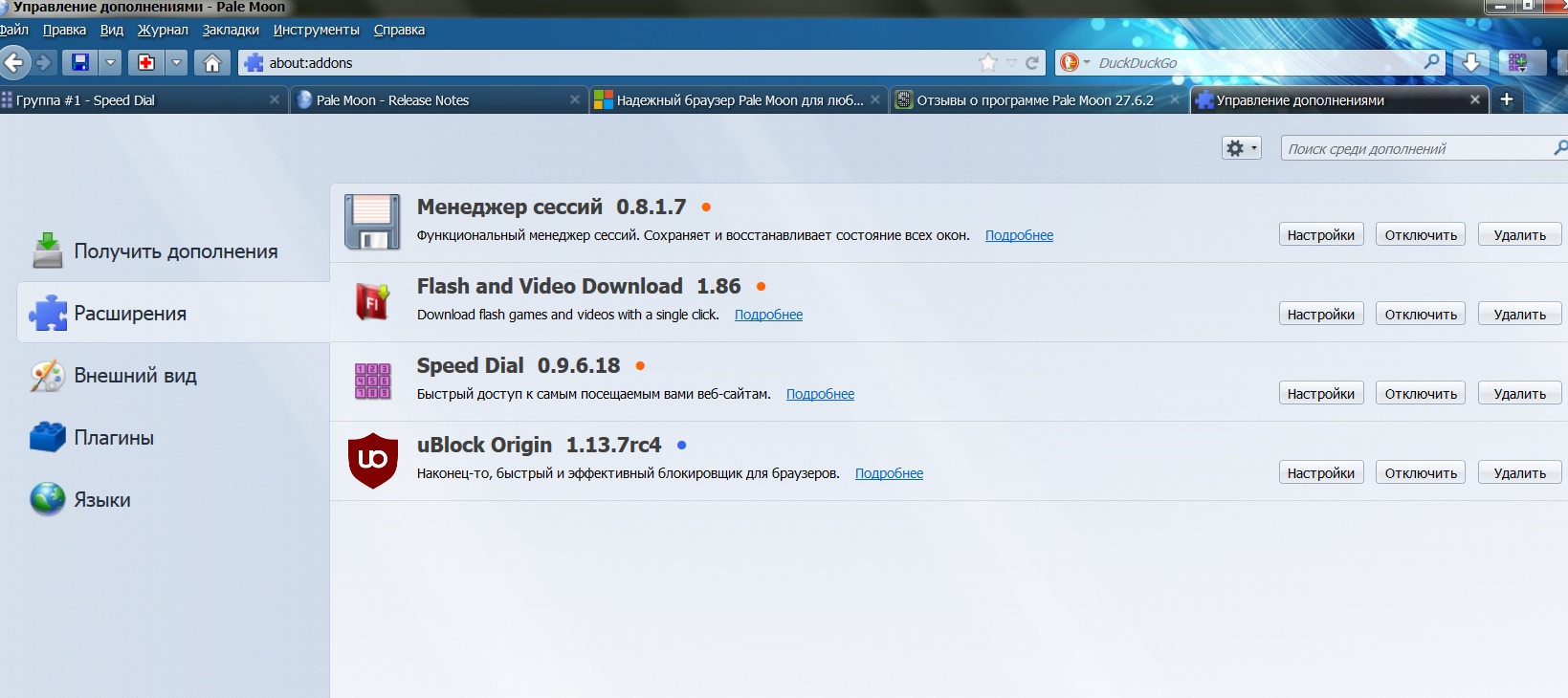1568x698 pixels.
Task: Go forward with the forward arrow
Action: click(43, 63)
